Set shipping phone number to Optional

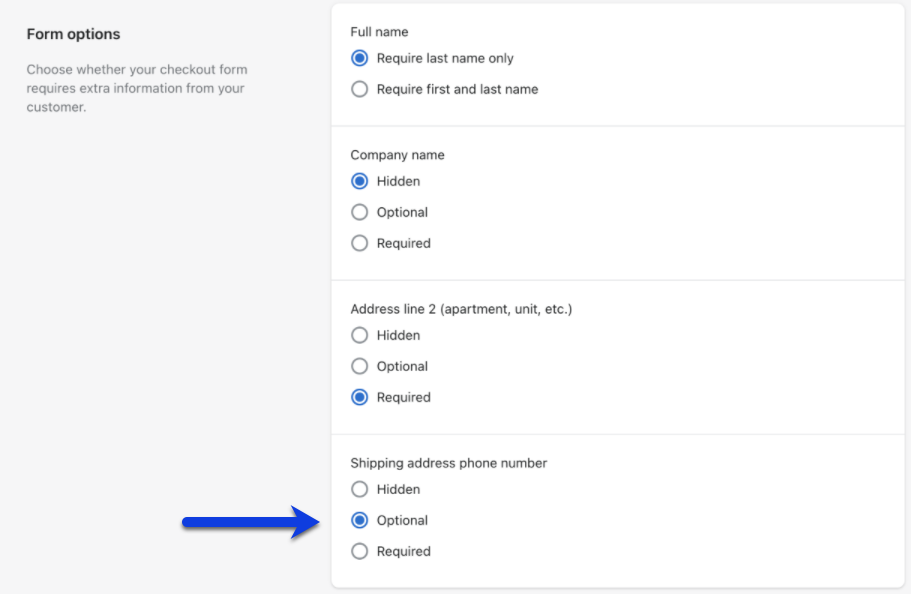point(360,520)
